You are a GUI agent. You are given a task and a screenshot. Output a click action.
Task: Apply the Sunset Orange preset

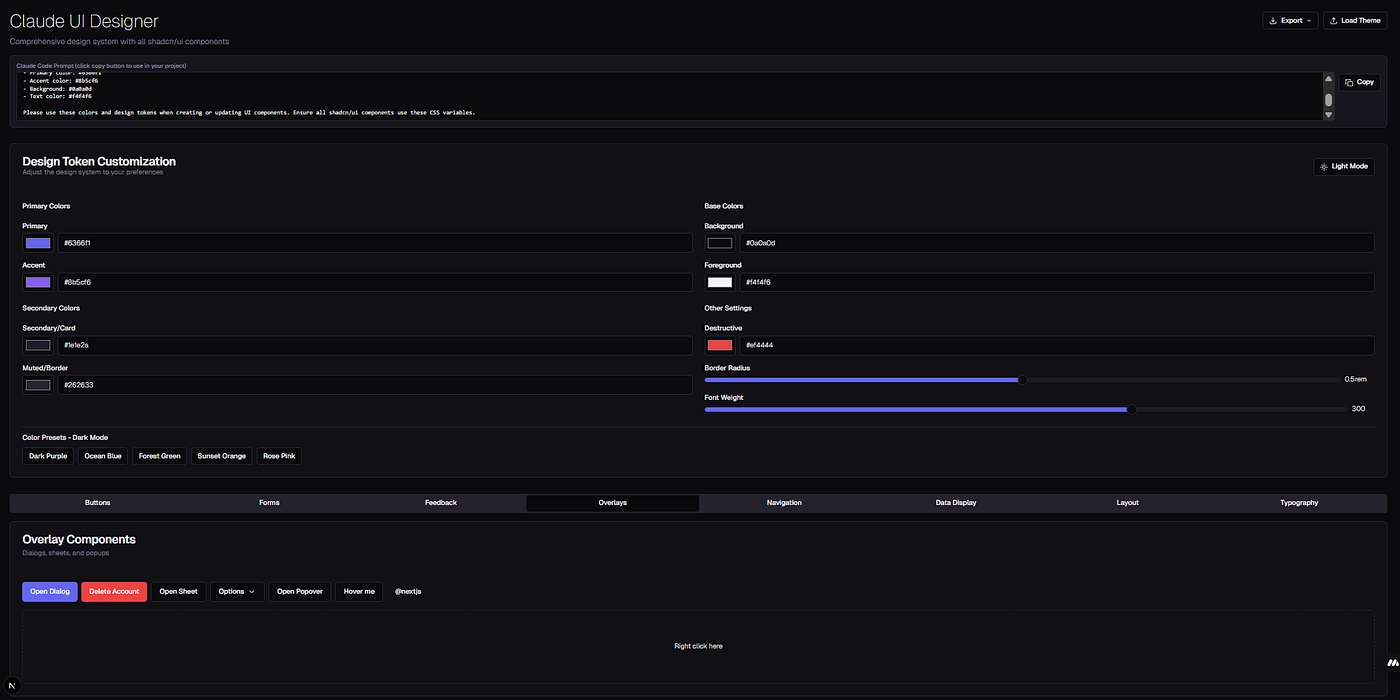[x=222, y=456]
